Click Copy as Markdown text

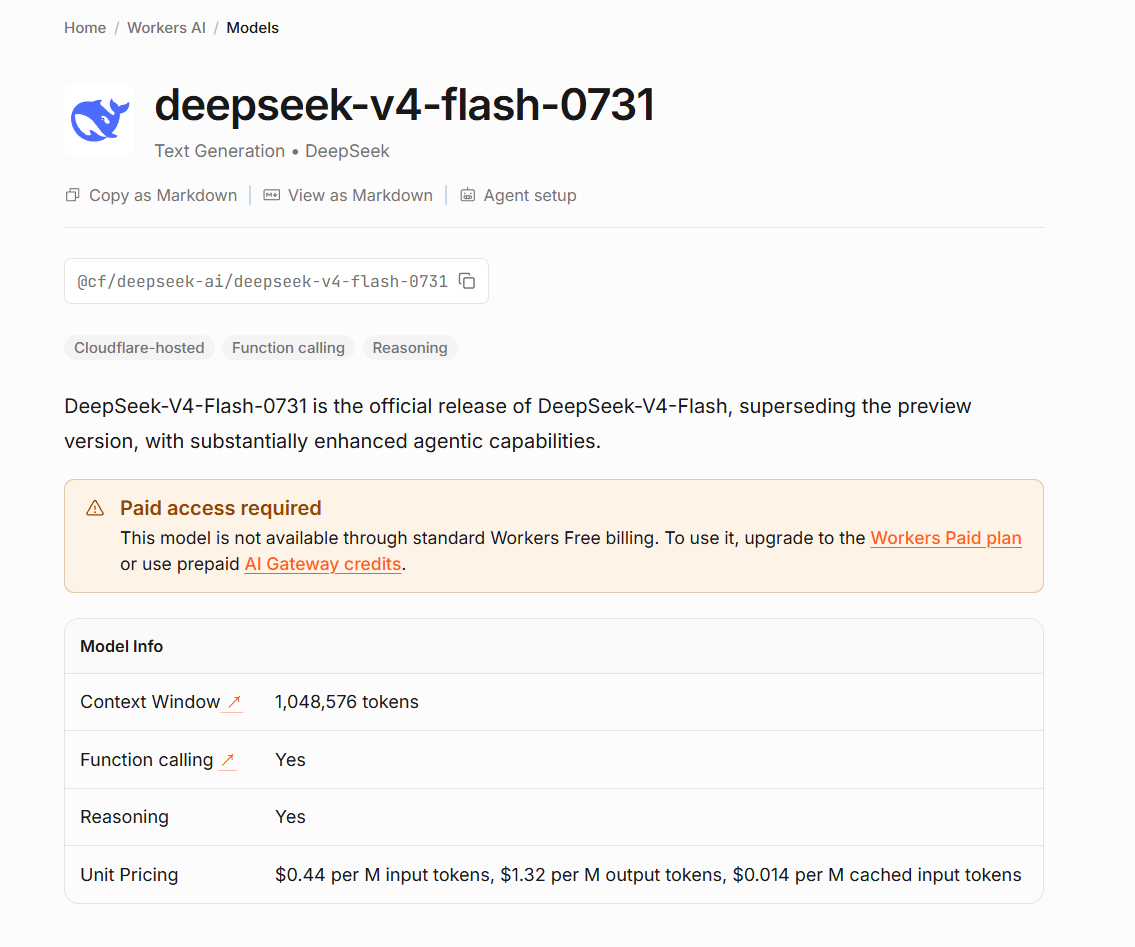pos(163,195)
